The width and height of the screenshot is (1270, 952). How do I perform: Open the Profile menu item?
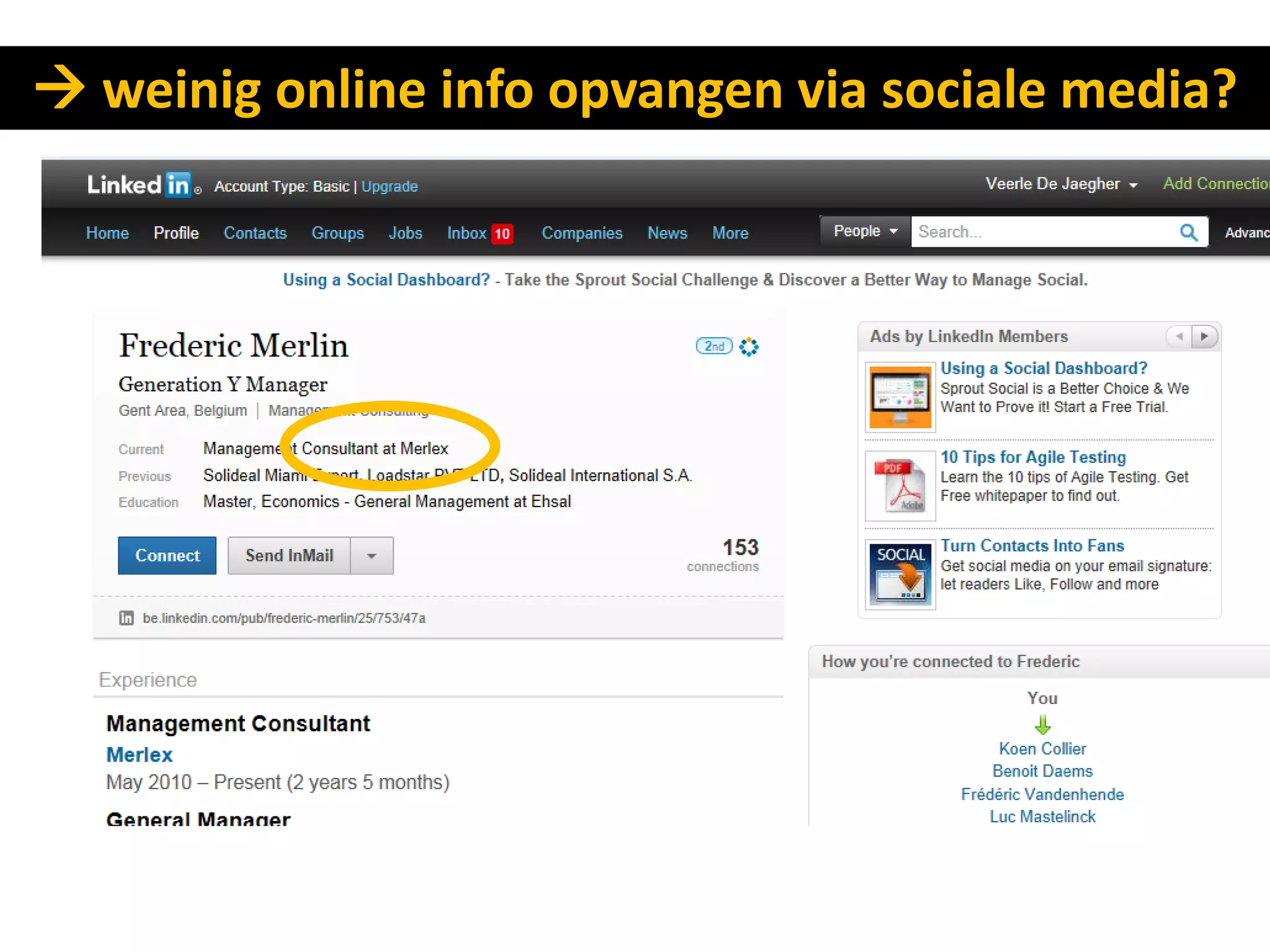tap(176, 233)
